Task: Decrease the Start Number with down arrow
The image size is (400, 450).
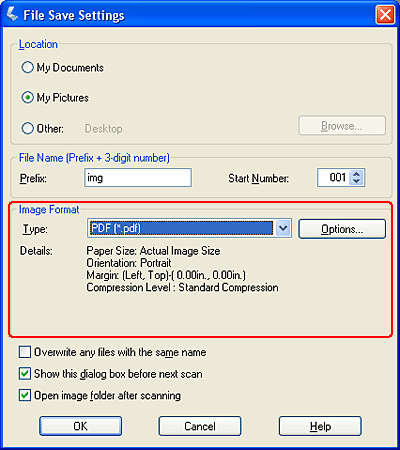Action: click(356, 181)
